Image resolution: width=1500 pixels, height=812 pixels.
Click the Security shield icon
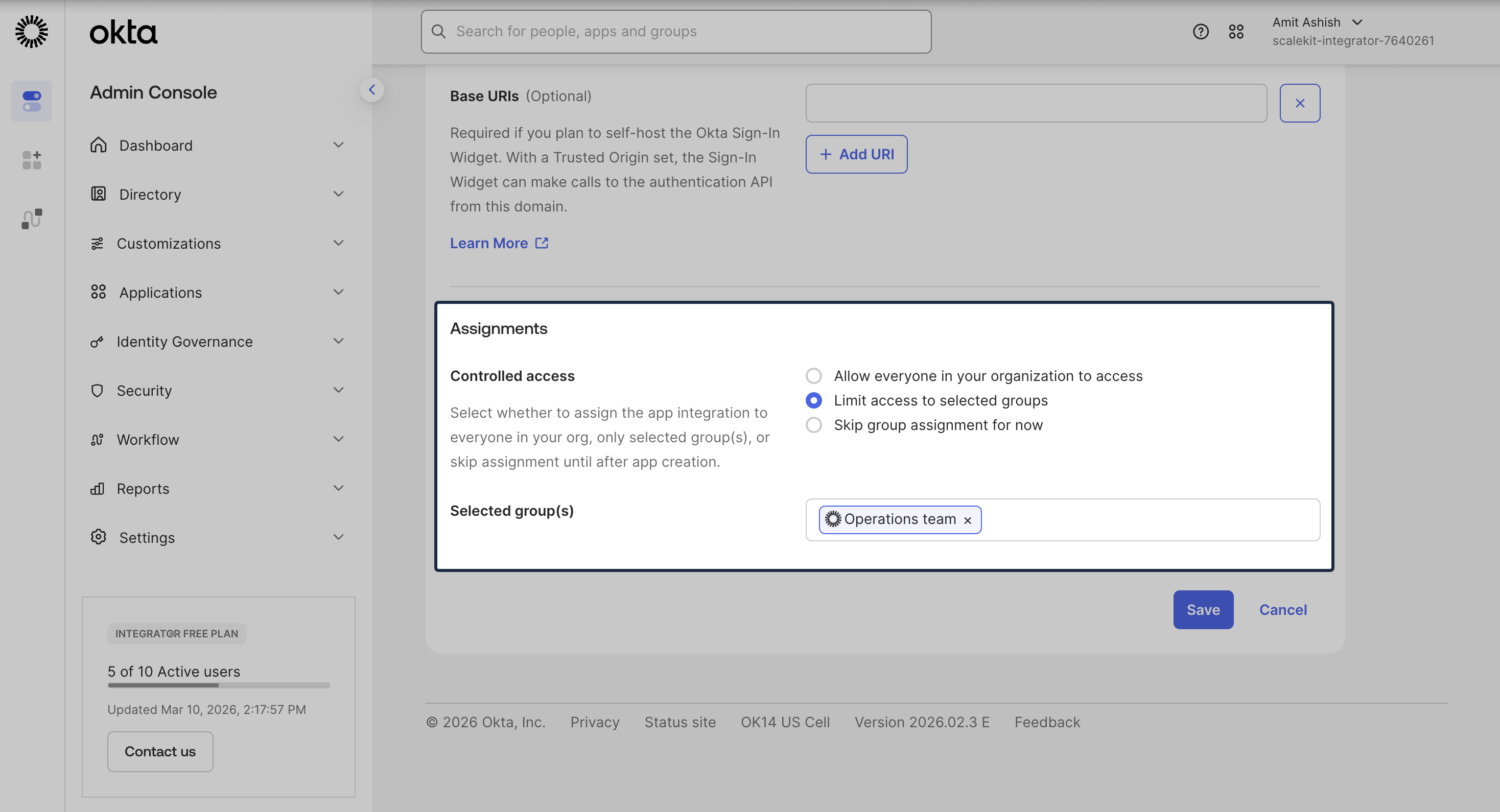pos(98,390)
